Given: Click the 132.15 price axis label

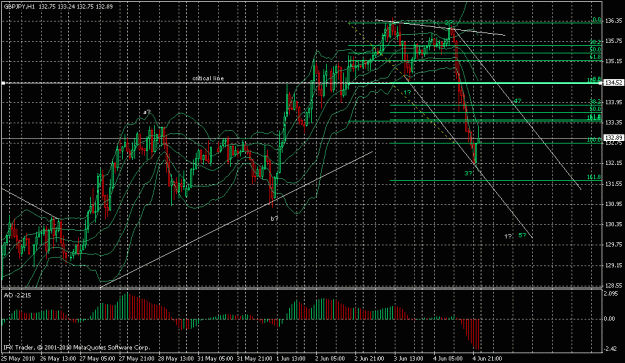Looking at the screenshot, I should (x=613, y=163).
